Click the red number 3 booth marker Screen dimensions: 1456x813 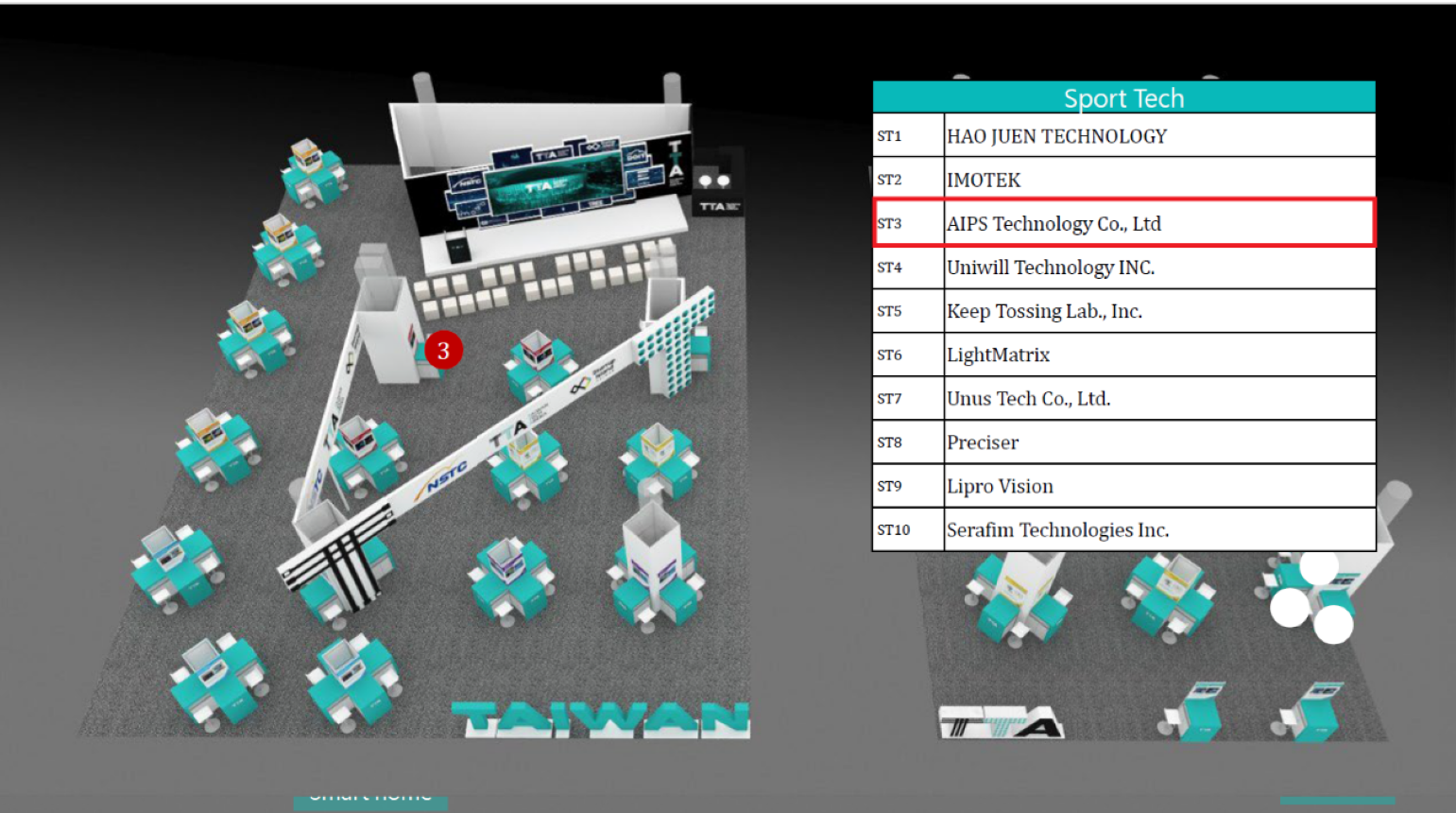coord(443,351)
